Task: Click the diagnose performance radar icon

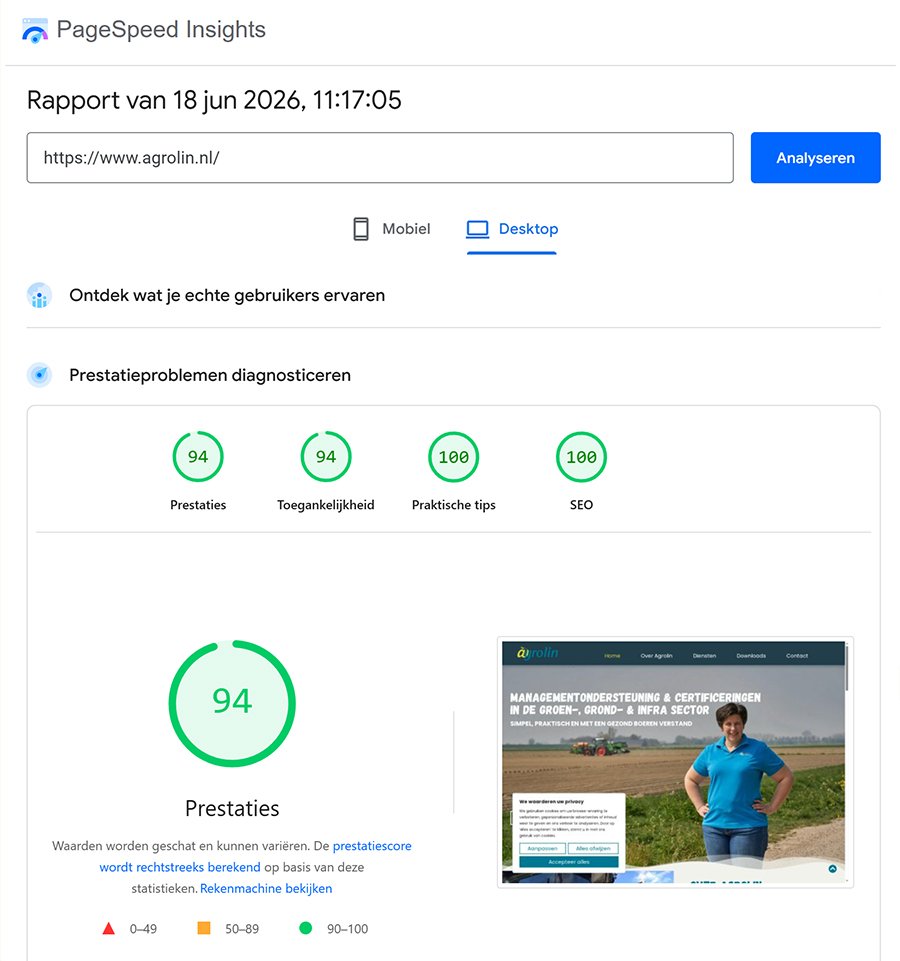Action: 39,374
